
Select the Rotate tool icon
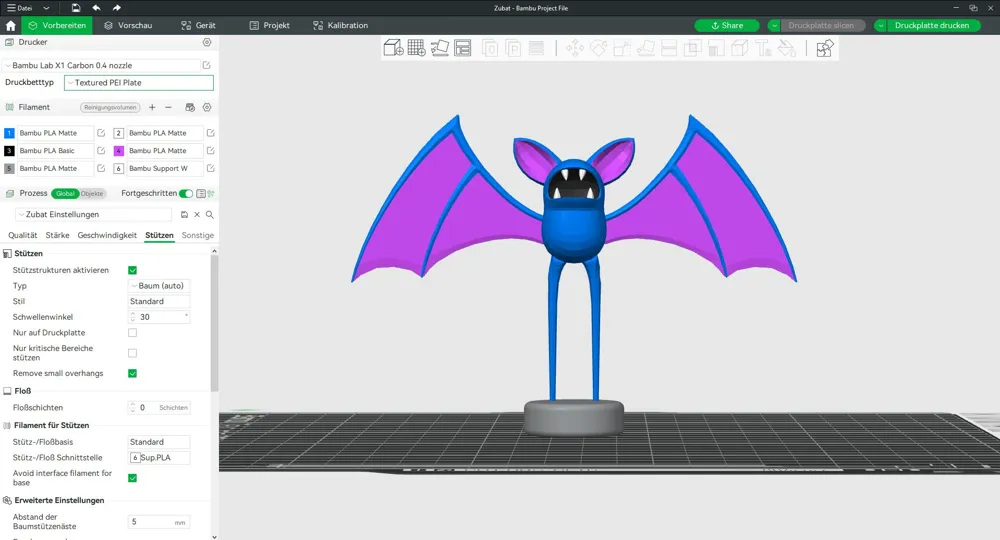(598, 48)
